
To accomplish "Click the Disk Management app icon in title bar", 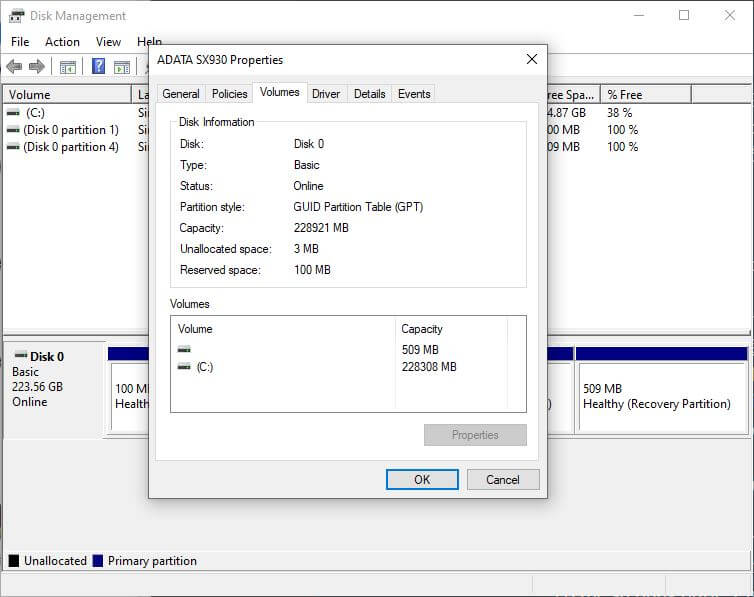I will [x=16, y=16].
